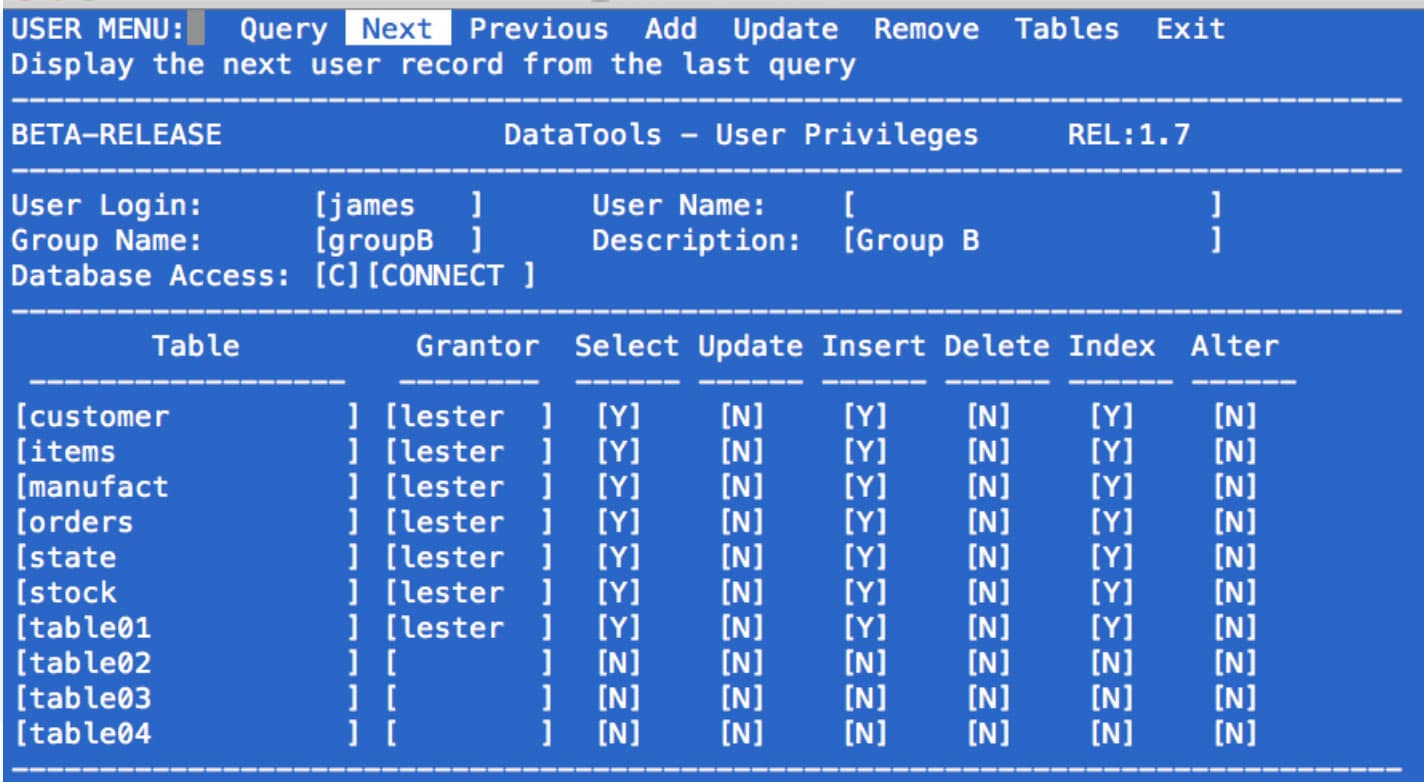Screen dimensions: 1424x782
Task: Choose Remove from the user menu
Action: pos(926,29)
